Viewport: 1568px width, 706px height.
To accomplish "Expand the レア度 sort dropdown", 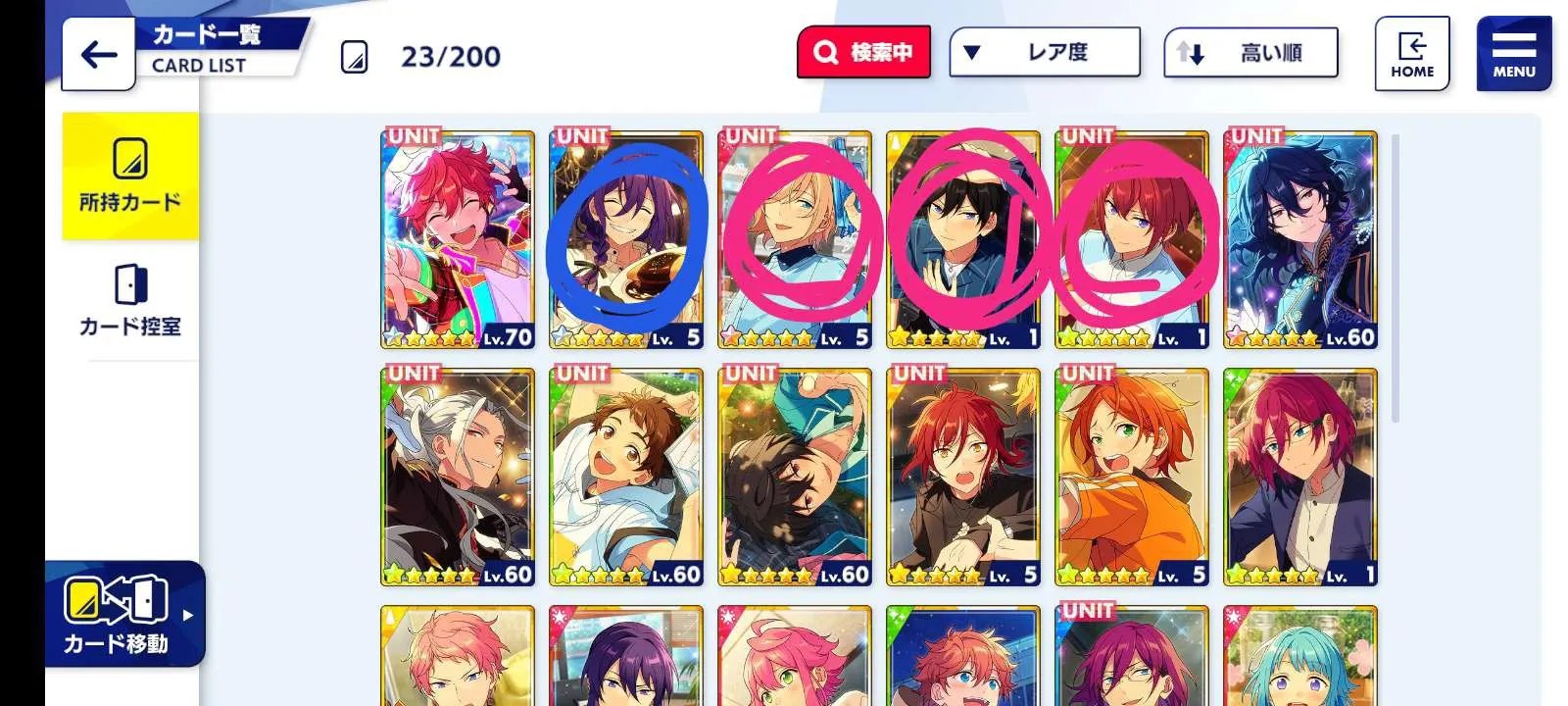I will tap(1045, 52).
